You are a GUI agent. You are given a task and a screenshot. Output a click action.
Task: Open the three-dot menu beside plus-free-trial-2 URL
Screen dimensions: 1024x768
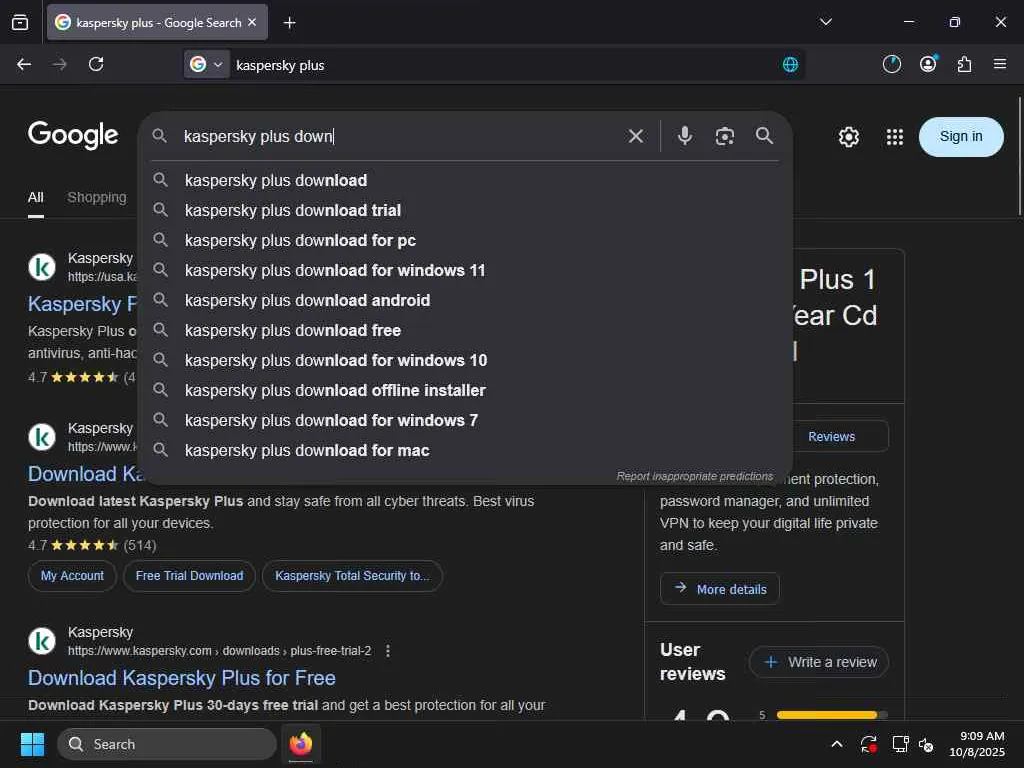tap(388, 651)
